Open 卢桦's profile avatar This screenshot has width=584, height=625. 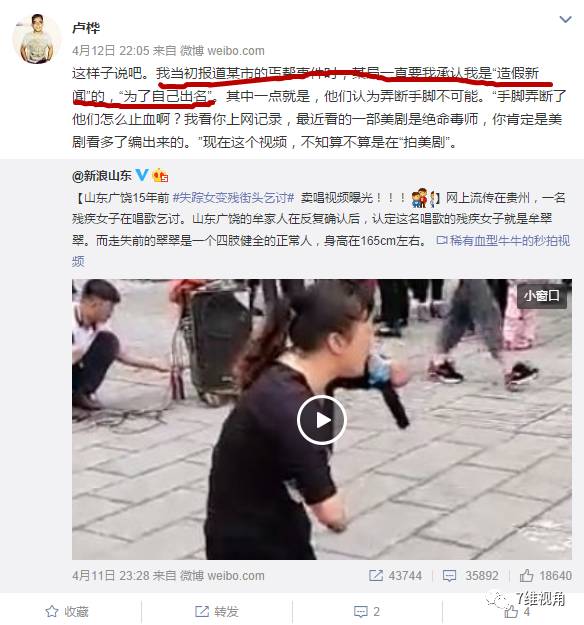37,39
